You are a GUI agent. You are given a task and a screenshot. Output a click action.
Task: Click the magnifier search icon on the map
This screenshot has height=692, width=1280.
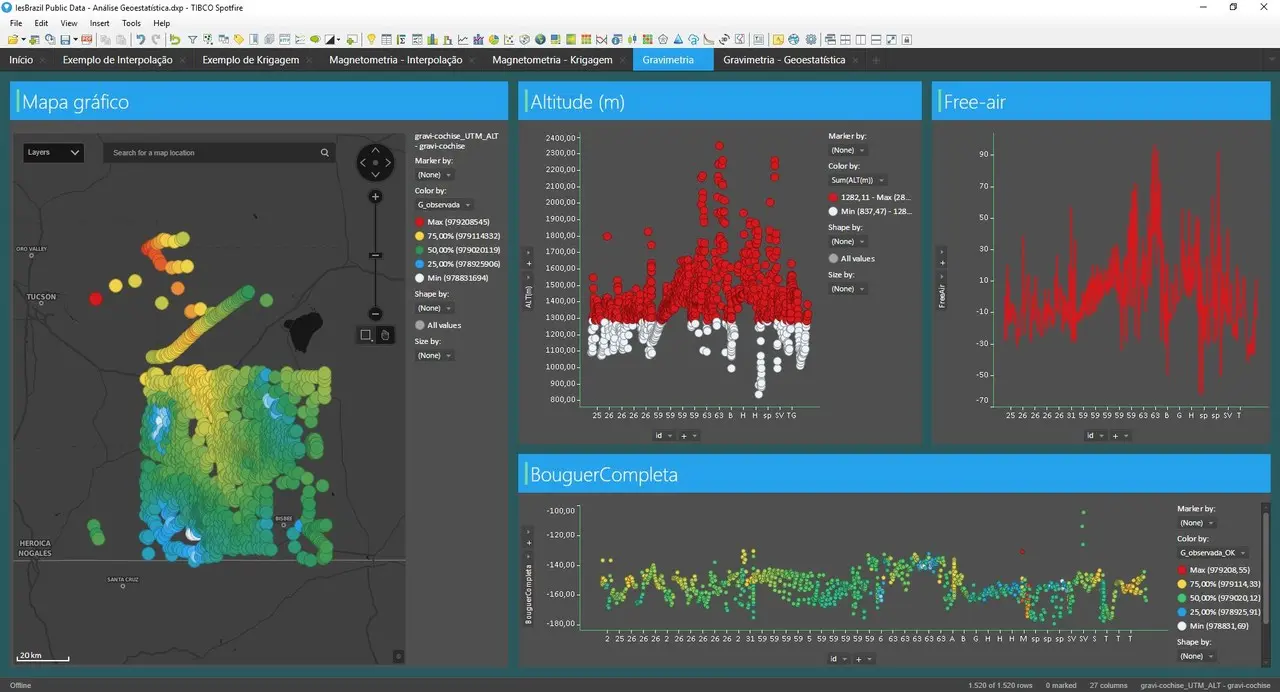click(324, 152)
